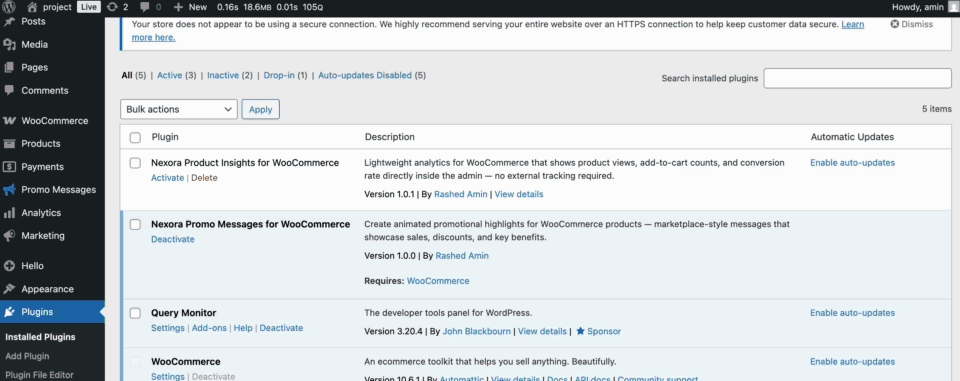
Task: Click the Hello plus-circle icon
Action: click(x=9, y=266)
